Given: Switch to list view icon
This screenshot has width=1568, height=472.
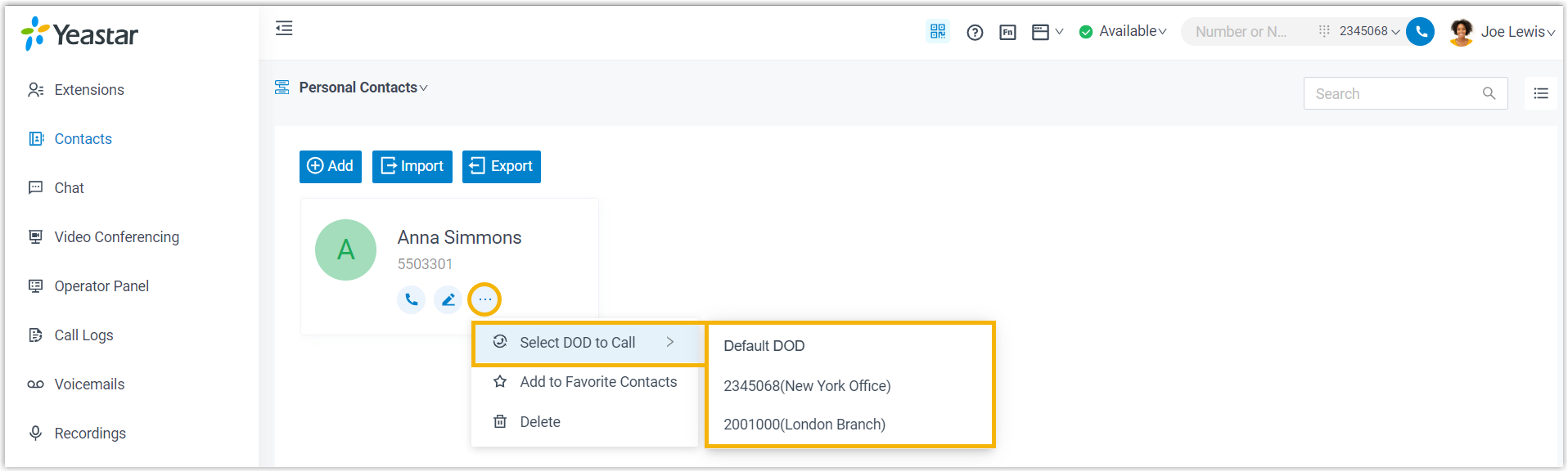Looking at the screenshot, I should click(1541, 93).
